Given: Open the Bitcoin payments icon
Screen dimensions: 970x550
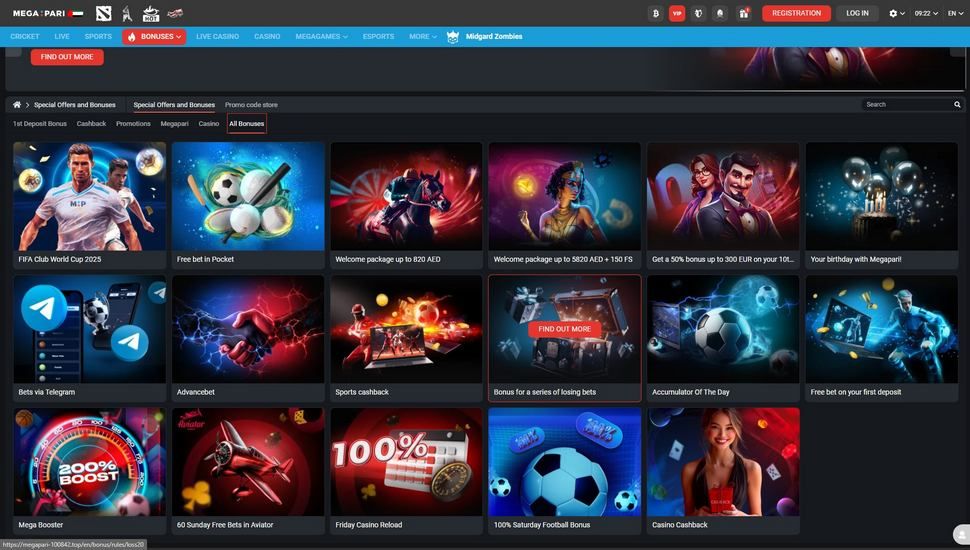Looking at the screenshot, I should point(656,13).
